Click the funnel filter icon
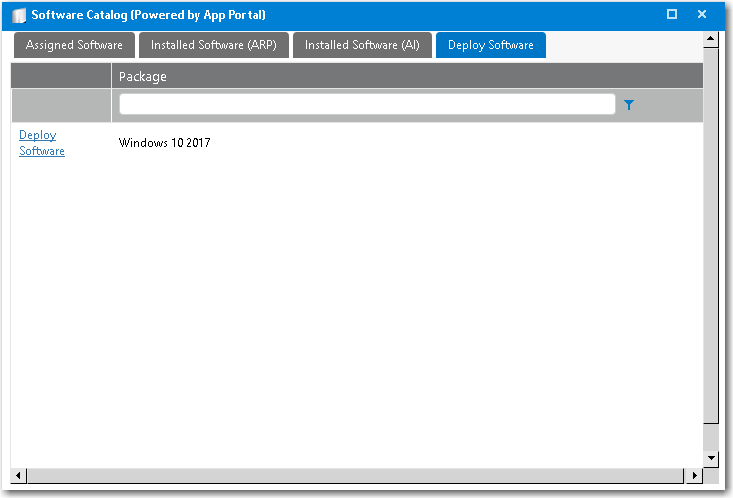The height and width of the screenshot is (498, 733). tap(629, 104)
